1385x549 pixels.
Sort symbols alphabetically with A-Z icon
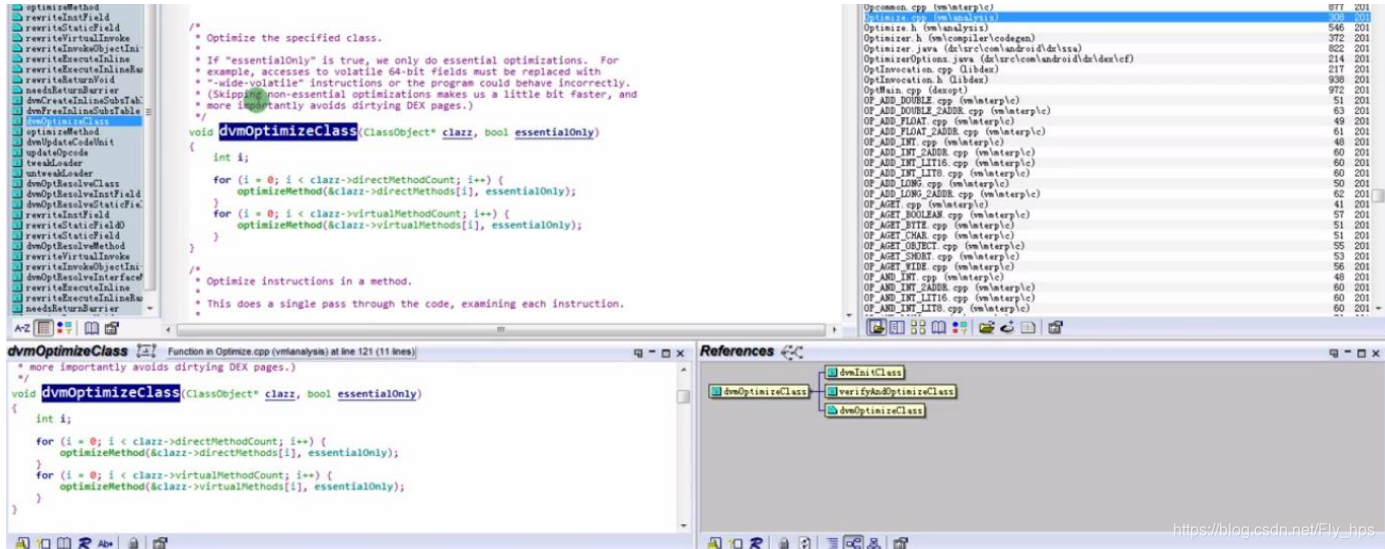[x=23, y=328]
